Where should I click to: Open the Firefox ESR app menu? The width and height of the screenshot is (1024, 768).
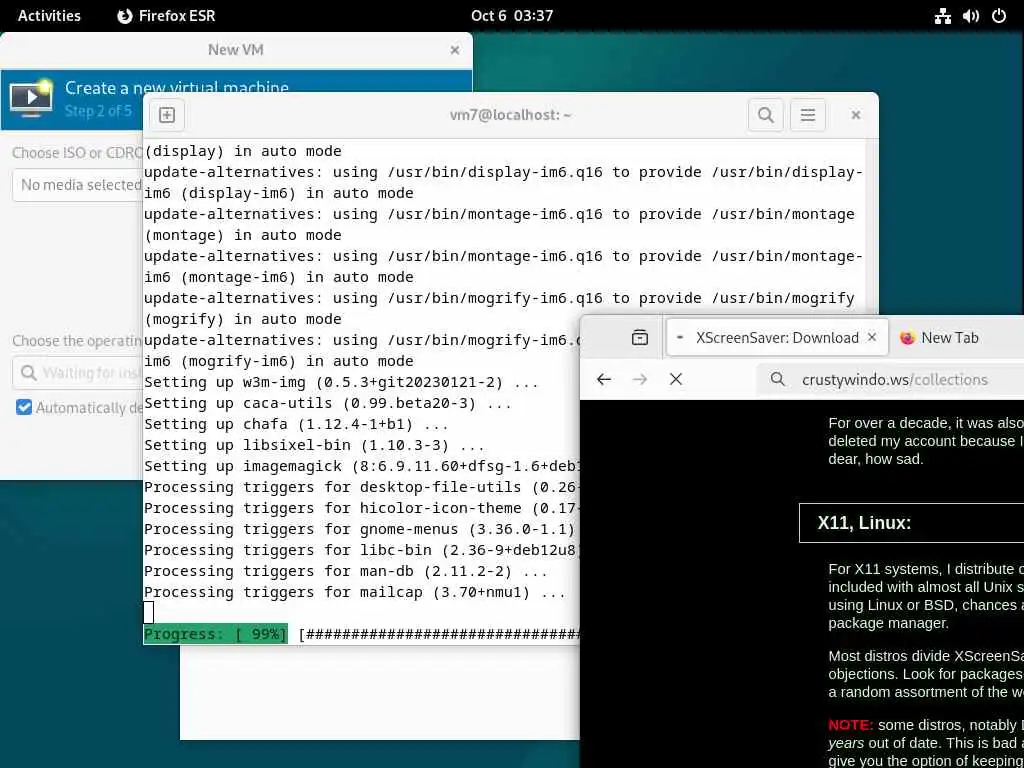pyautogui.click(x=166, y=16)
